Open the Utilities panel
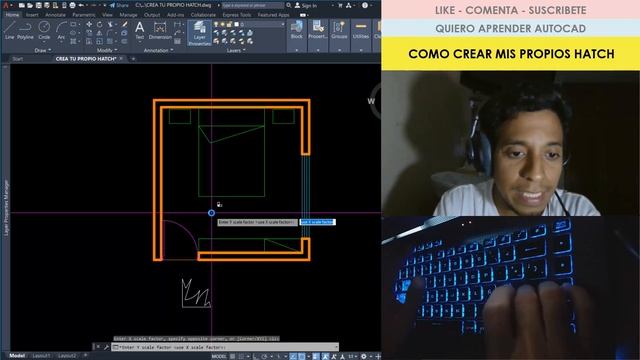Image resolution: width=640 pixels, height=360 pixels. 361,30
